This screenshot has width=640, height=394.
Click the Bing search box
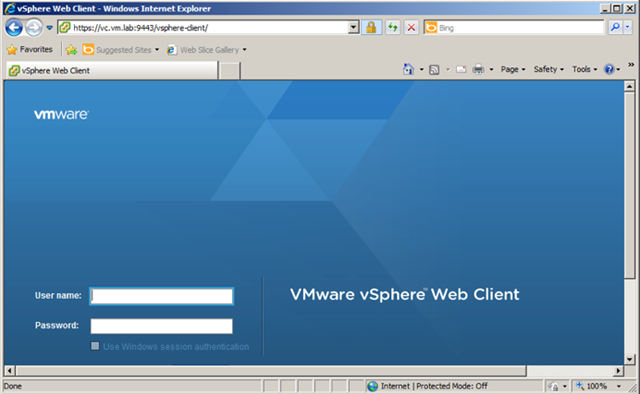click(x=513, y=27)
